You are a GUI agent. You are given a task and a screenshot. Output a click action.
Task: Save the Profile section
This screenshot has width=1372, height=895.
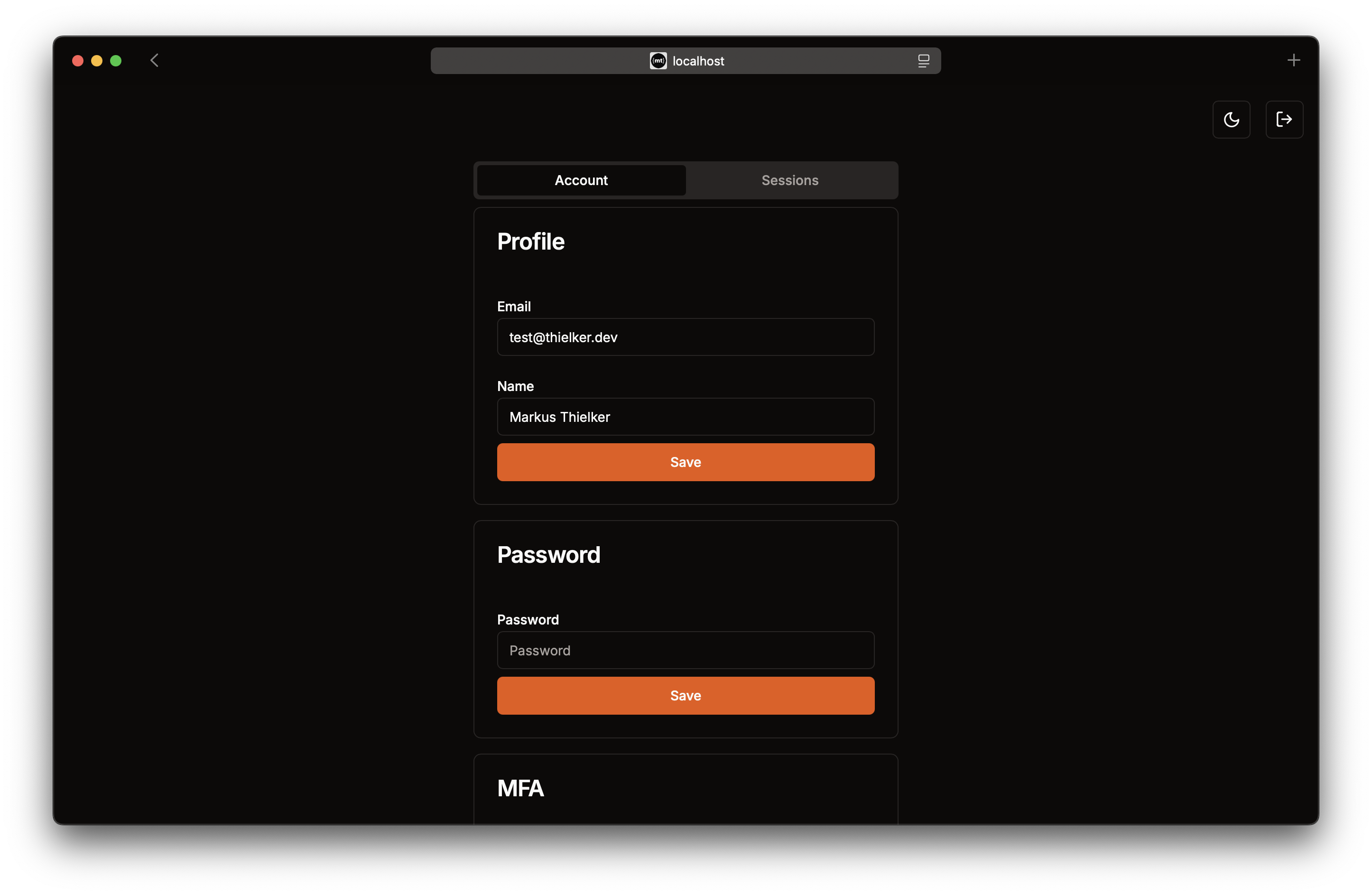pos(686,462)
